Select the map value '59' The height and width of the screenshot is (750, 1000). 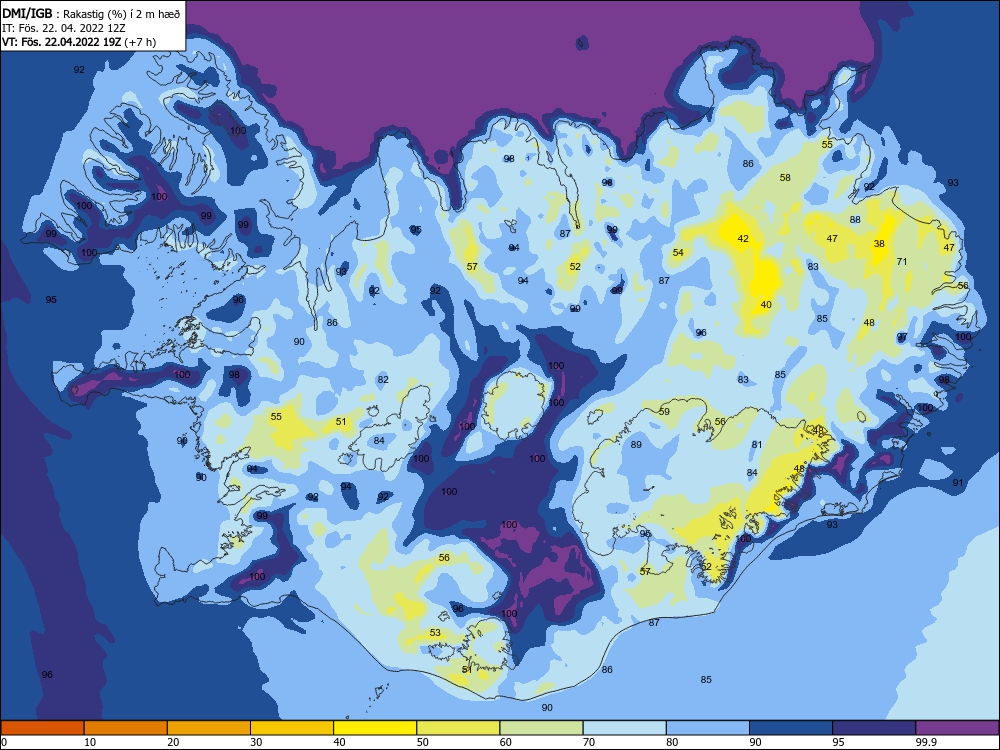[x=665, y=411]
